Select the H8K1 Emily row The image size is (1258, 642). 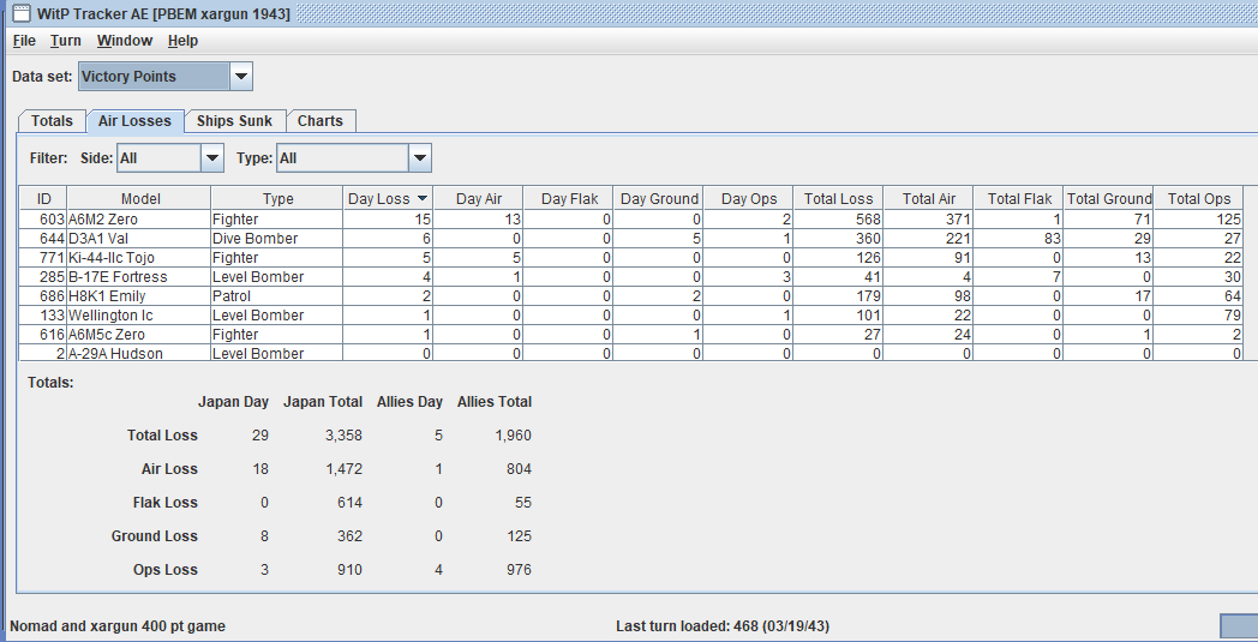pos(631,296)
